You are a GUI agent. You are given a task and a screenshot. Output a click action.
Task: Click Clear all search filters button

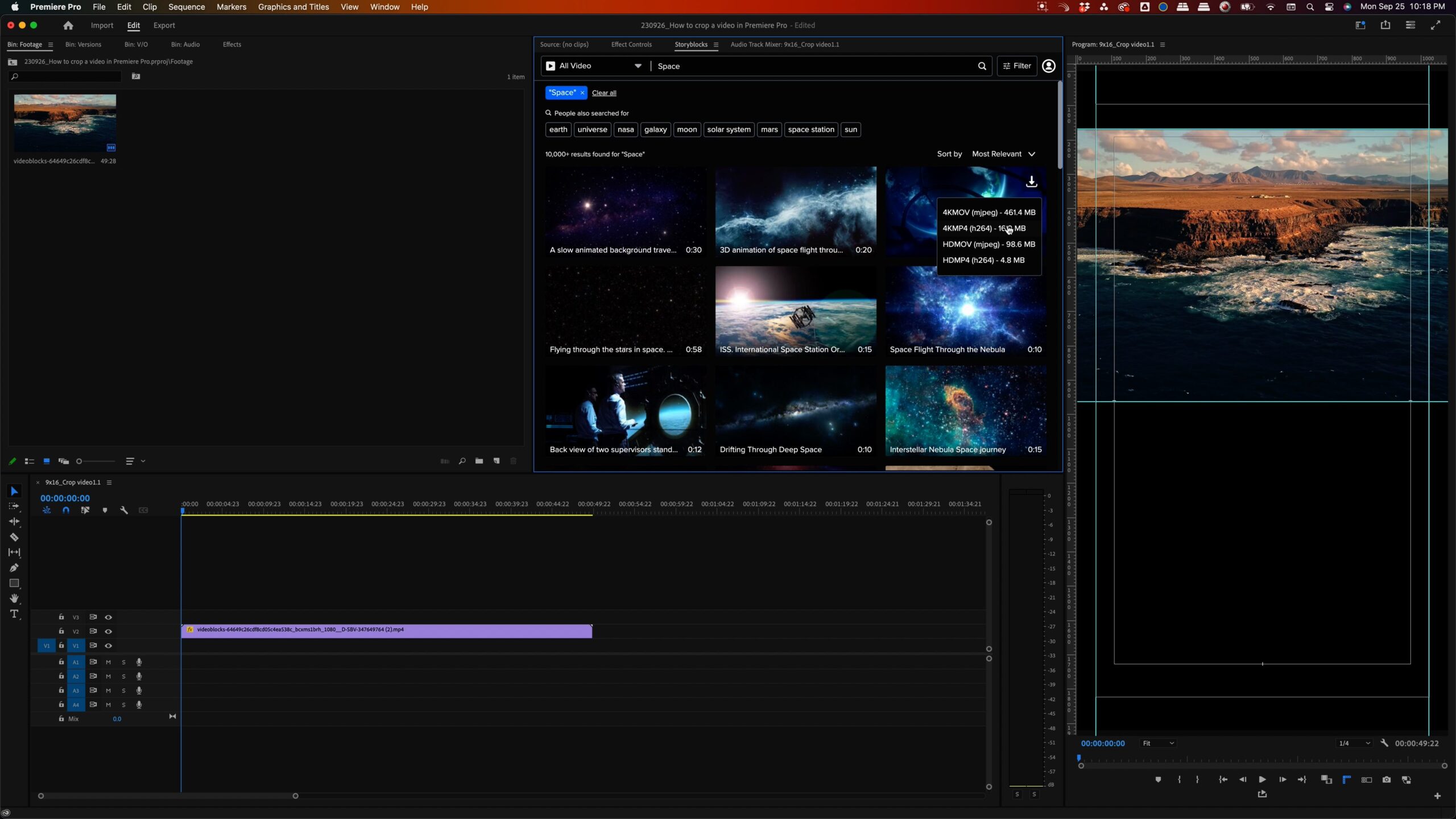tap(604, 92)
